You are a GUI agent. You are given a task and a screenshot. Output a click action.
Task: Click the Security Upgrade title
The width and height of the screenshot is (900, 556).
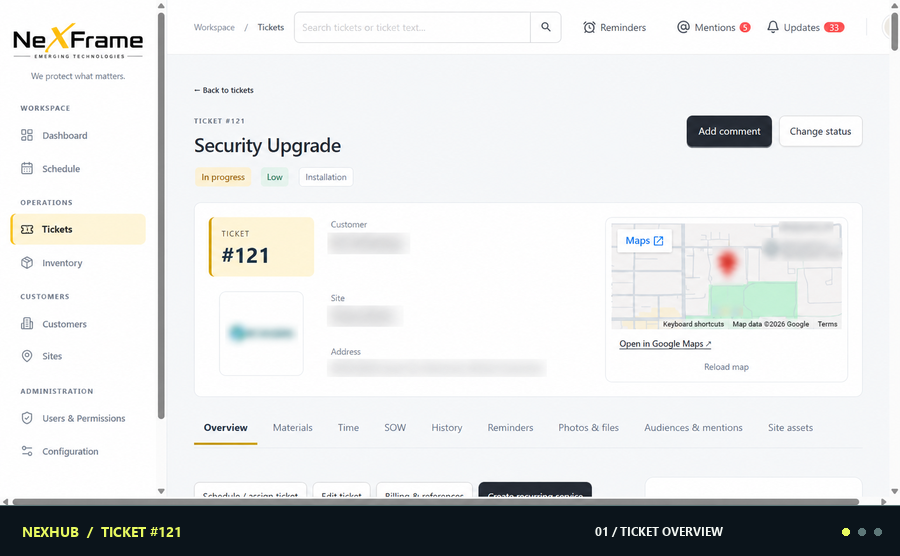(x=267, y=146)
